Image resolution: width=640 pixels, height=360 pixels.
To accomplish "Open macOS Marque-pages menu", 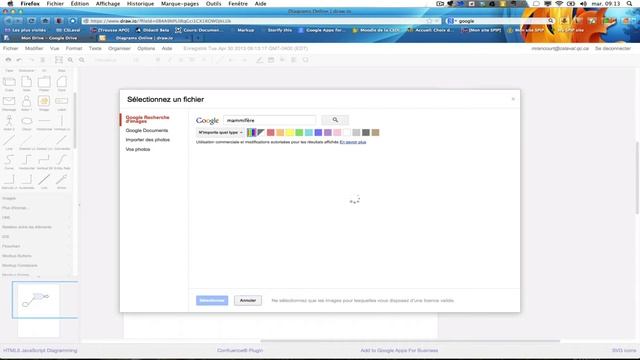I will point(180,3).
